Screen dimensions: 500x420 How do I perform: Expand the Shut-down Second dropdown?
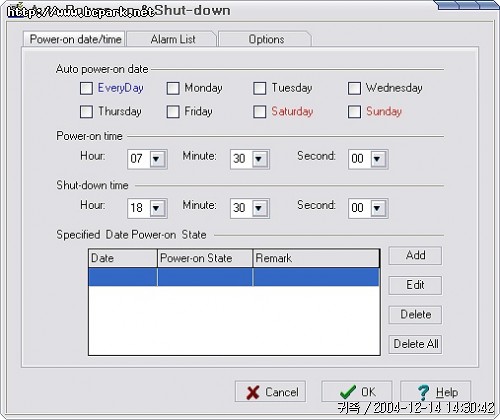377,208
